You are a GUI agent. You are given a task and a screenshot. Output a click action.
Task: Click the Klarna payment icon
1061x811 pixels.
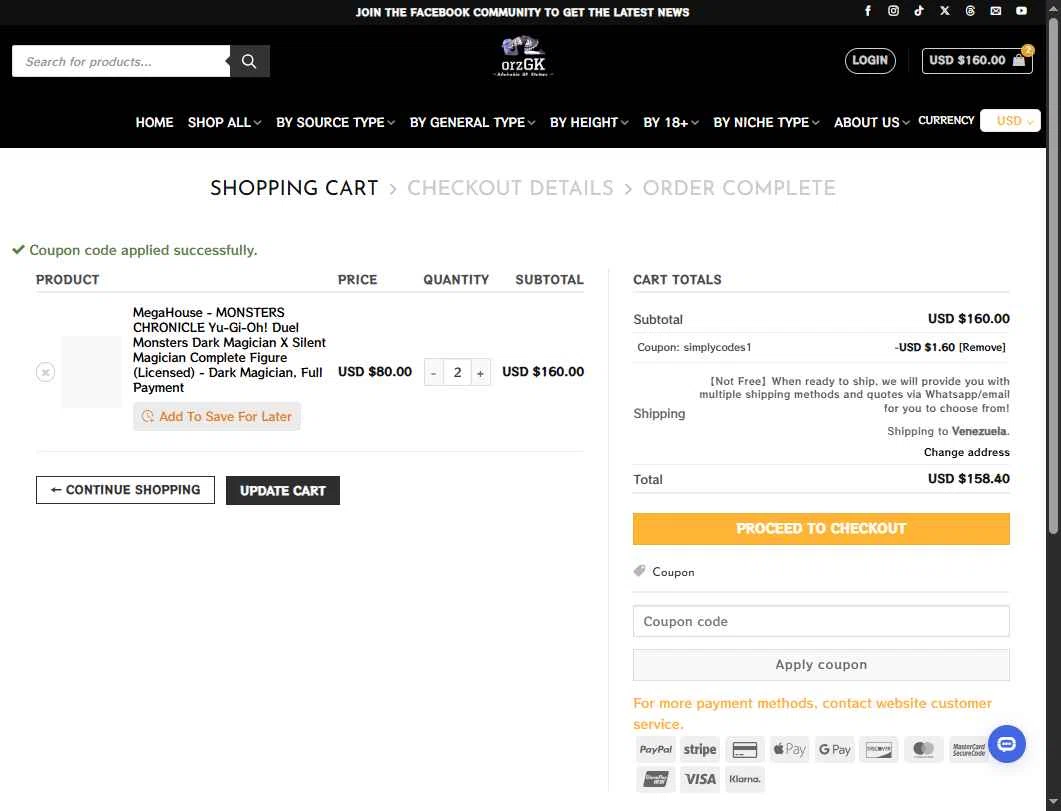pos(745,779)
